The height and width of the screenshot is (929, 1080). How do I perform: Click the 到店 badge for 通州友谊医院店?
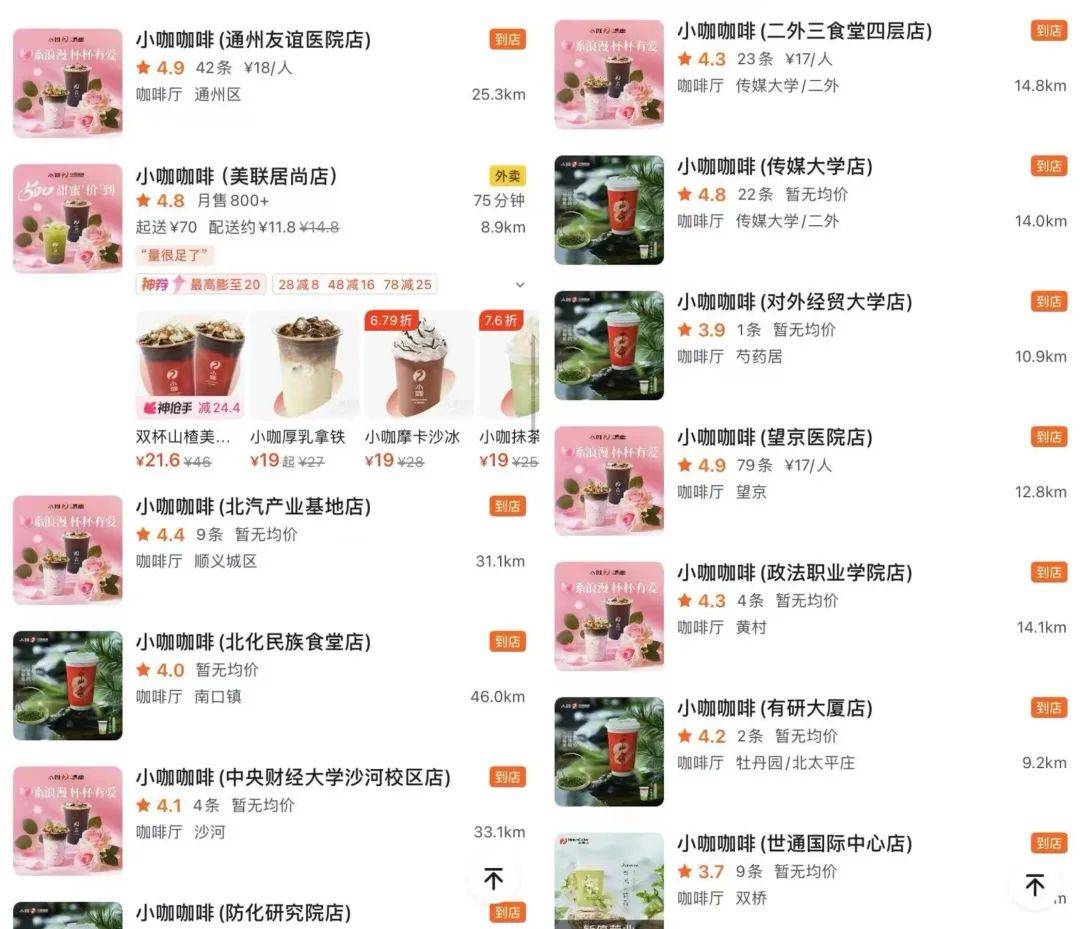[508, 39]
